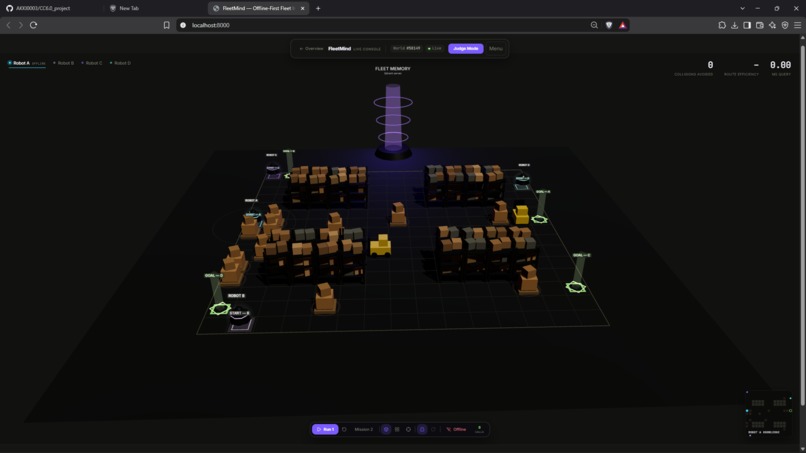Select the Mission 2 label in bottom bar
The height and width of the screenshot is (453, 806).
[x=363, y=429]
